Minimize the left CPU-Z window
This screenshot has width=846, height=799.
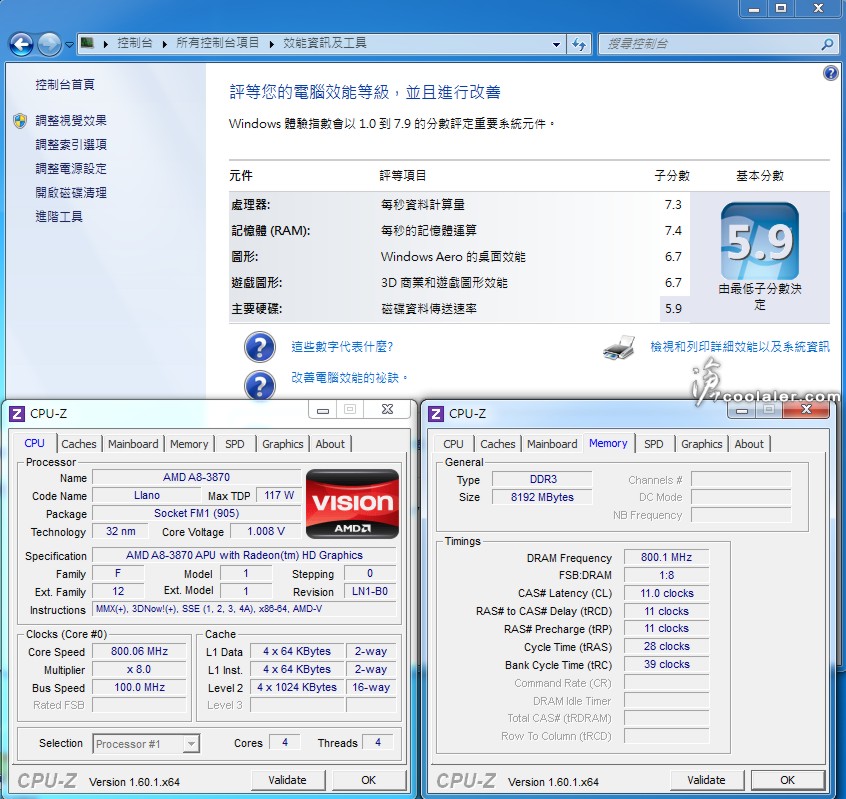click(323, 410)
